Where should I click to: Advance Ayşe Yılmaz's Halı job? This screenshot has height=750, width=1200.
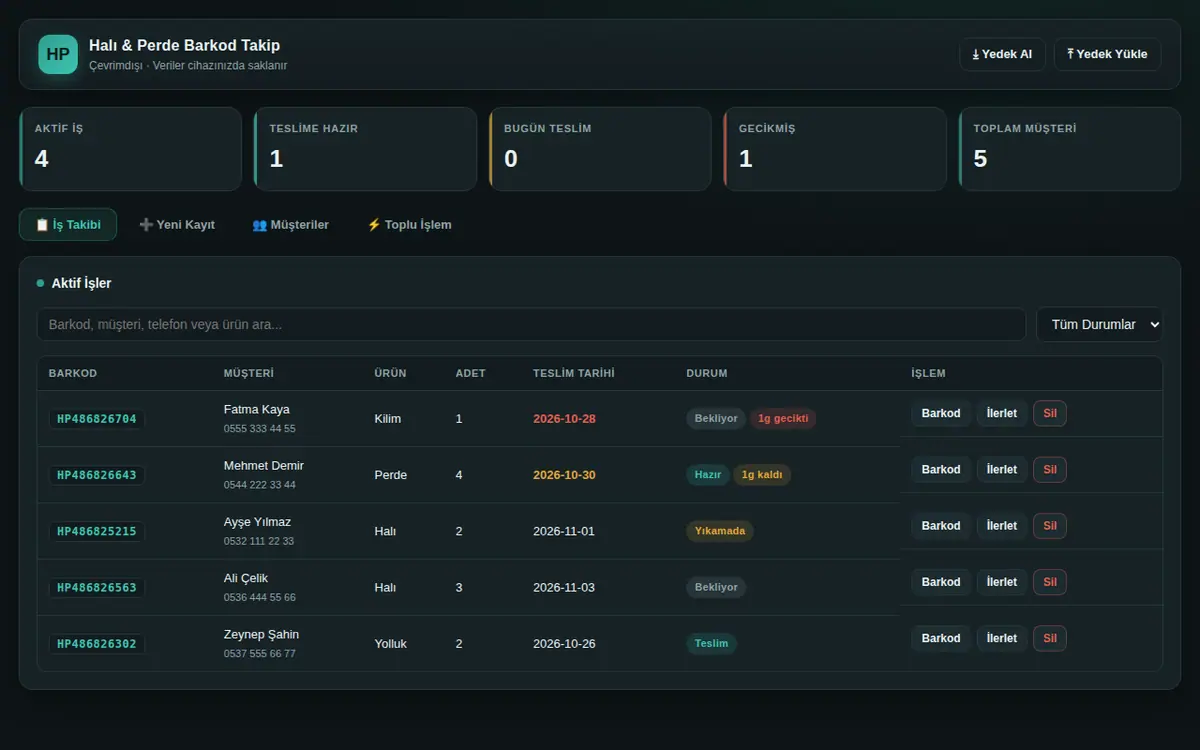click(1002, 526)
